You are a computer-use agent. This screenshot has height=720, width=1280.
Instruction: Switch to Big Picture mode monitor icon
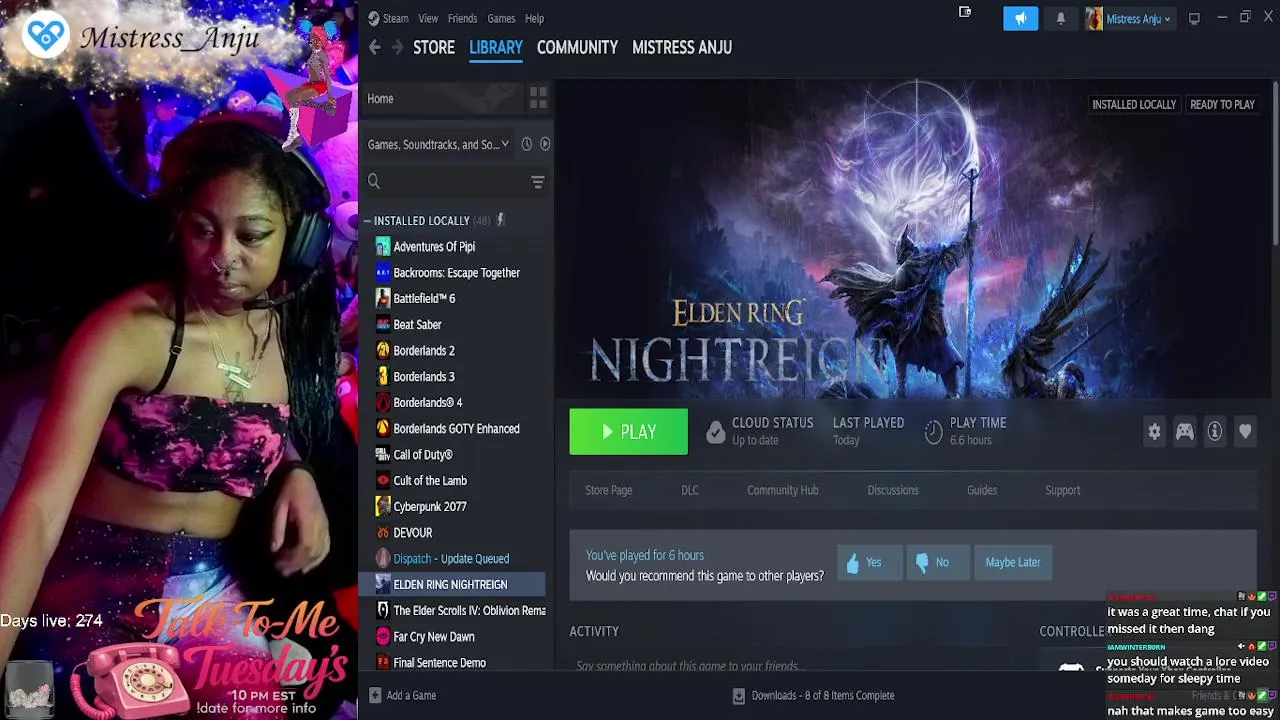[x=1194, y=18]
